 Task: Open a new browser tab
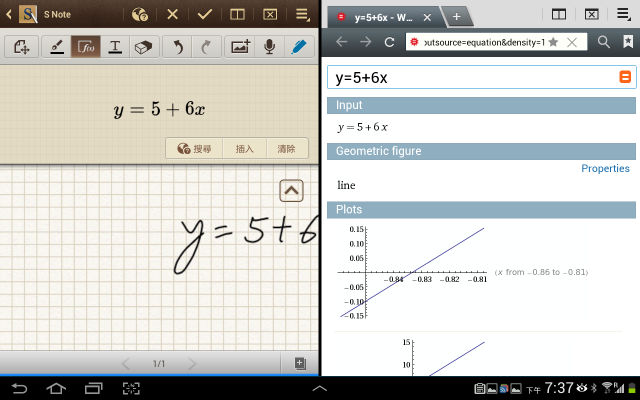tap(457, 17)
